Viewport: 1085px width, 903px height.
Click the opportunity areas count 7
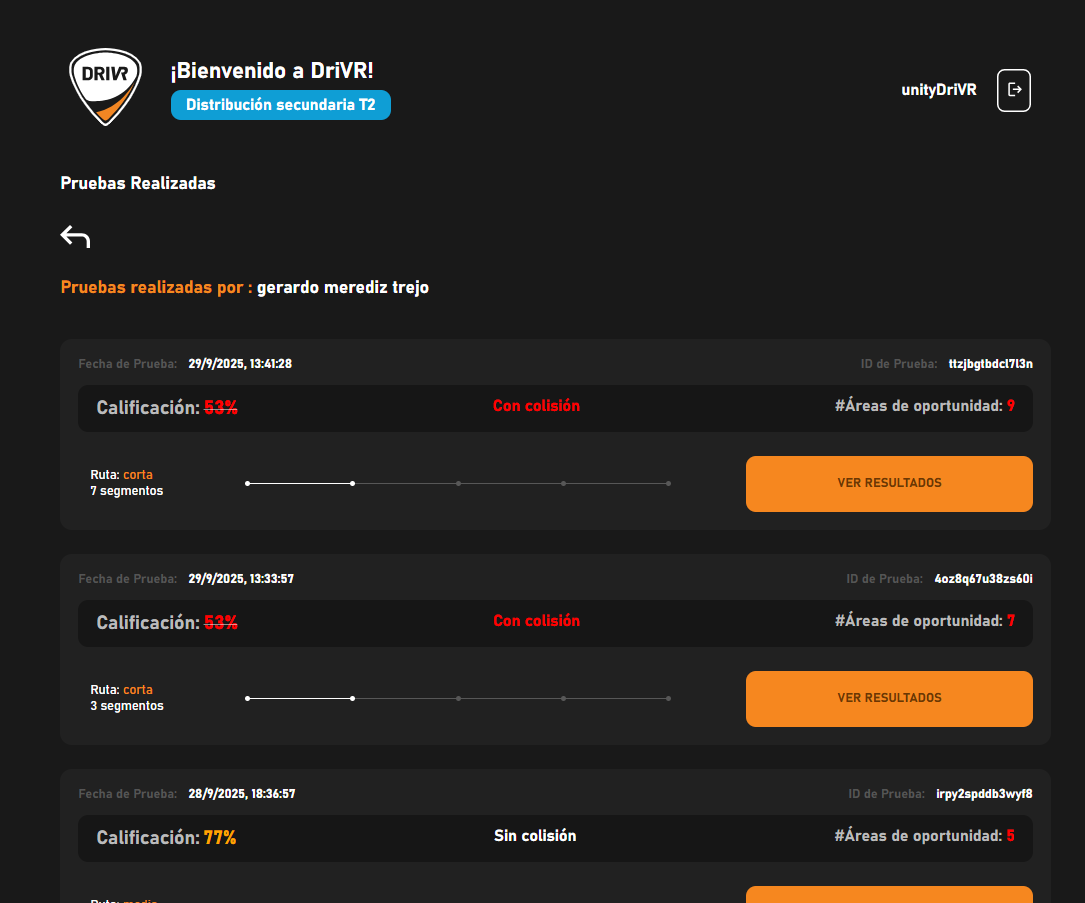(1011, 621)
